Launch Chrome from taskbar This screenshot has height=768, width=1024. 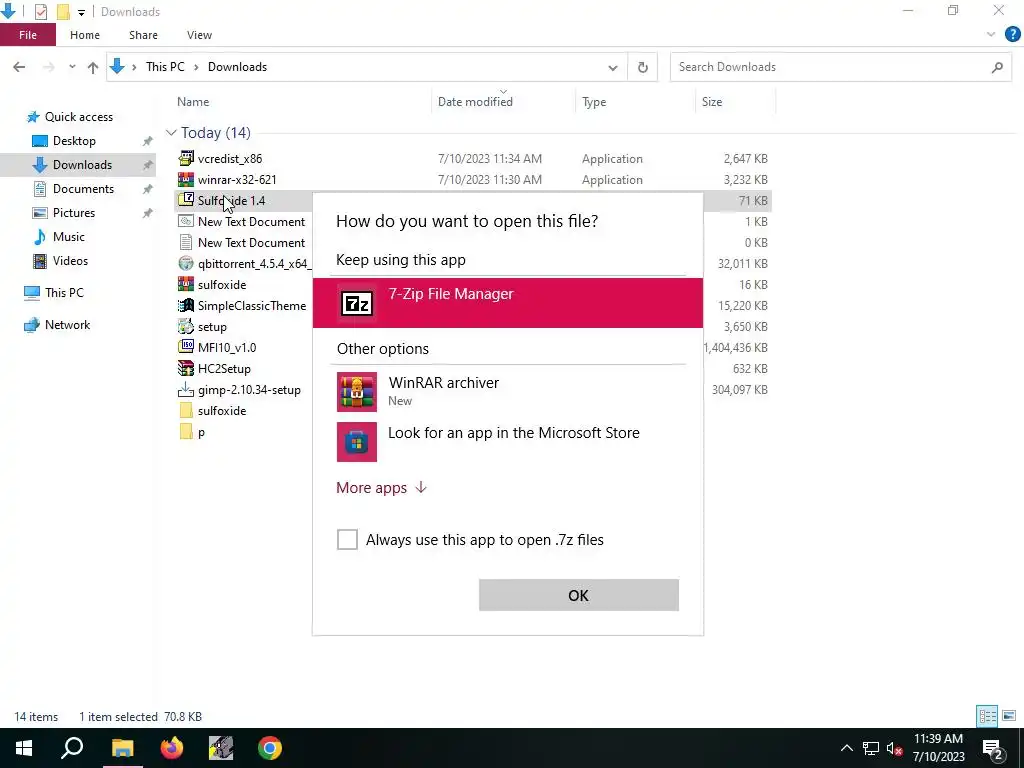(x=269, y=748)
